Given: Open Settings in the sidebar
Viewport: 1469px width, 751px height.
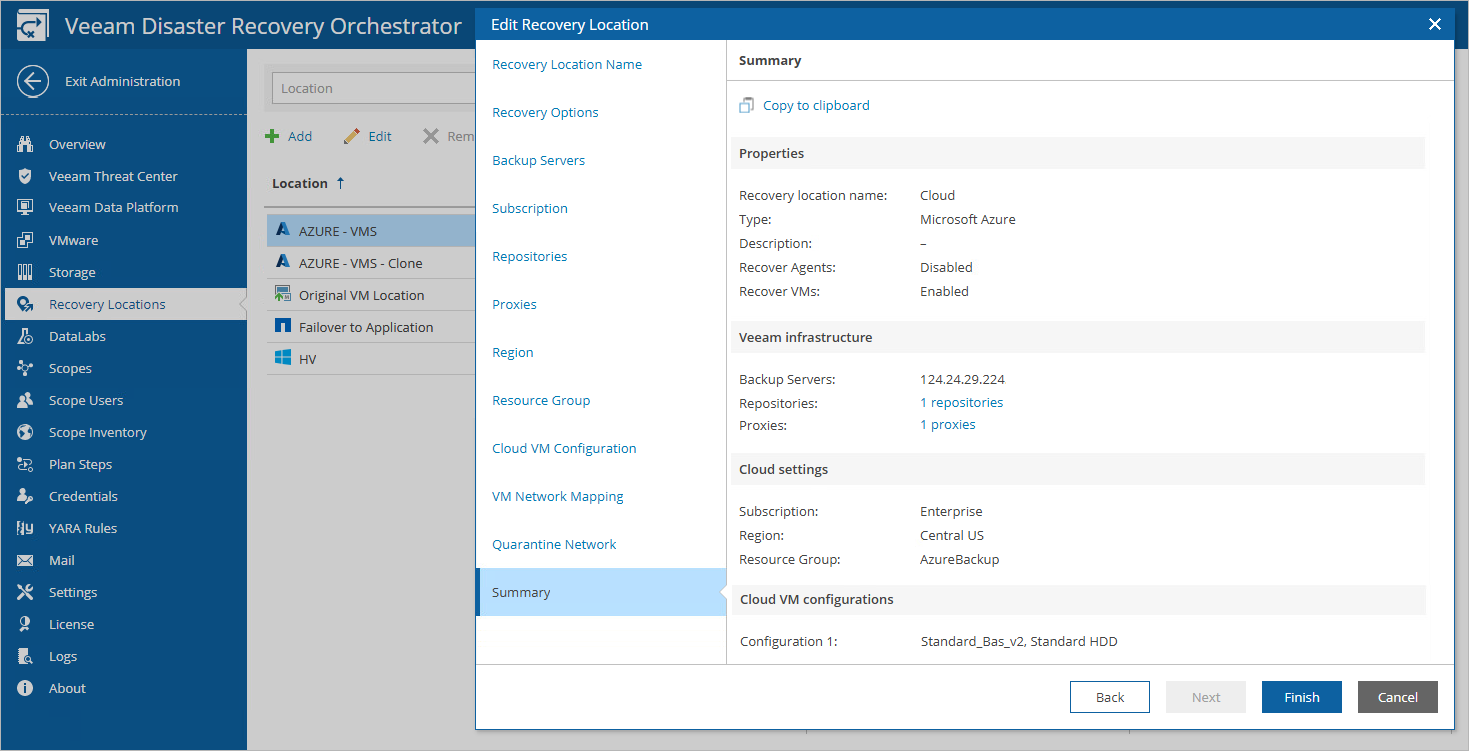Looking at the screenshot, I should point(73,593).
